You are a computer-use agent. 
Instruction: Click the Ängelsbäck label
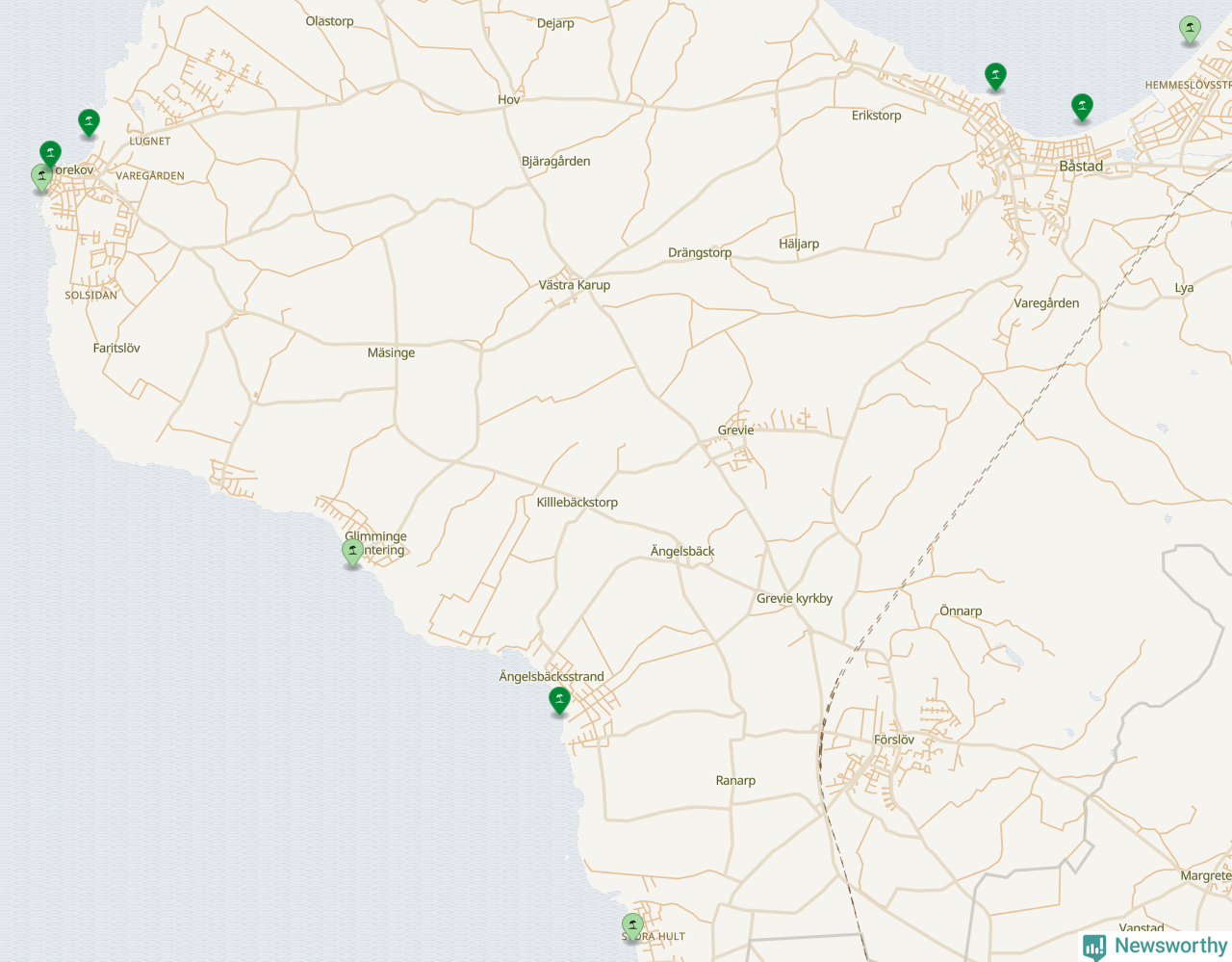682,552
